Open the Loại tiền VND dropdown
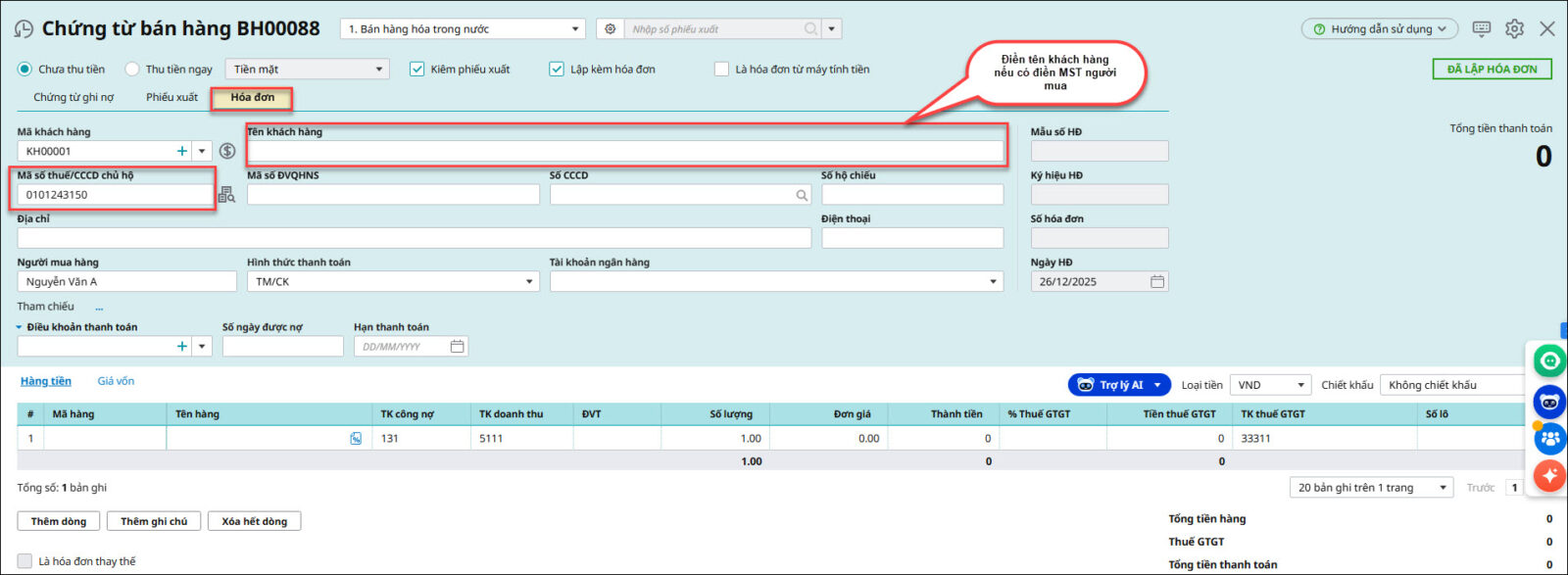This screenshot has width=1568, height=575. pyautogui.click(x=1300, y=385)
